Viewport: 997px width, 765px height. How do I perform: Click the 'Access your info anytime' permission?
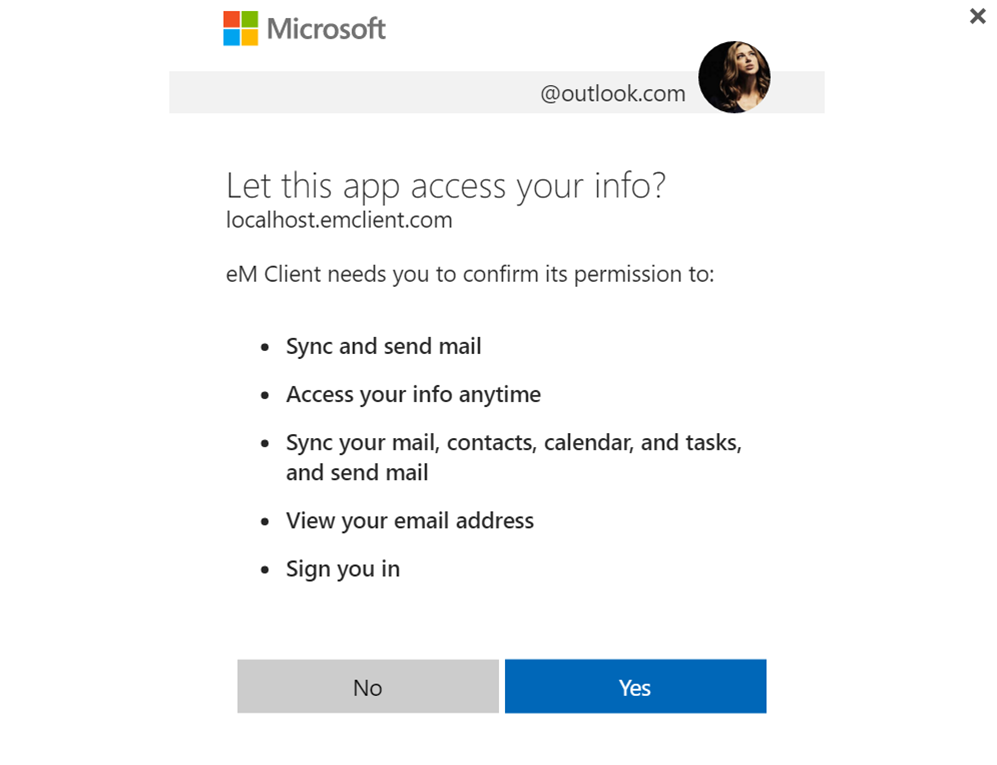413,395
